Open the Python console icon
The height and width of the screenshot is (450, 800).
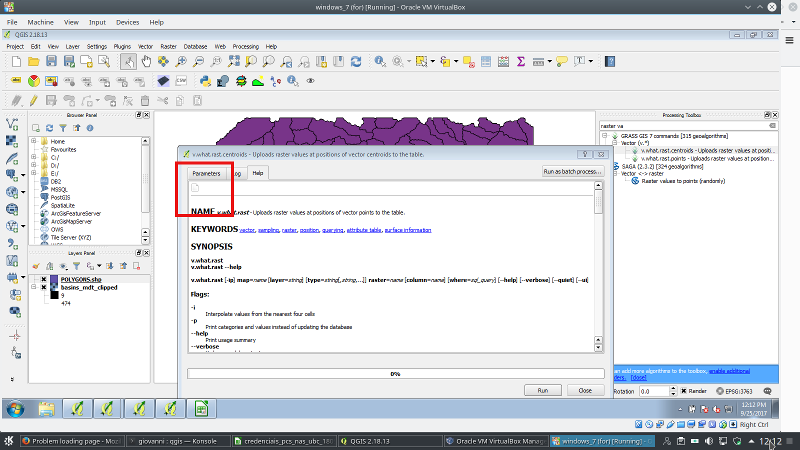(x=204, y=81)
